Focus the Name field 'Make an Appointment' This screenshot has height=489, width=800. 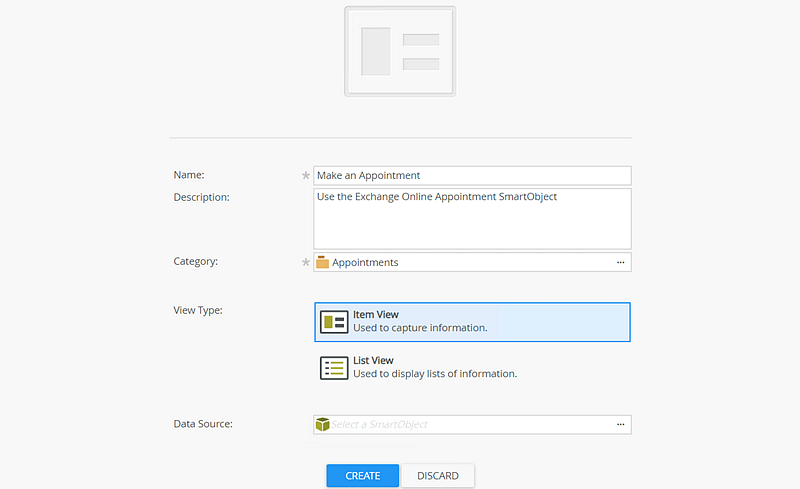point(472,175)
